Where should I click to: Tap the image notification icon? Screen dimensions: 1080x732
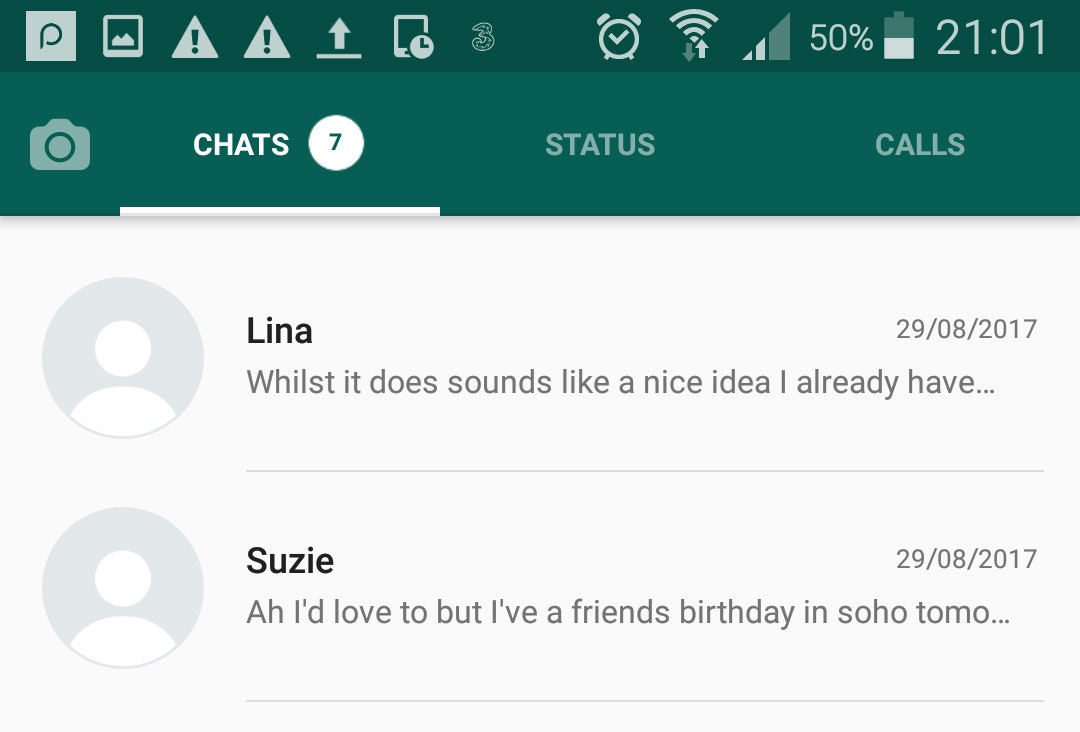[123, 38]
